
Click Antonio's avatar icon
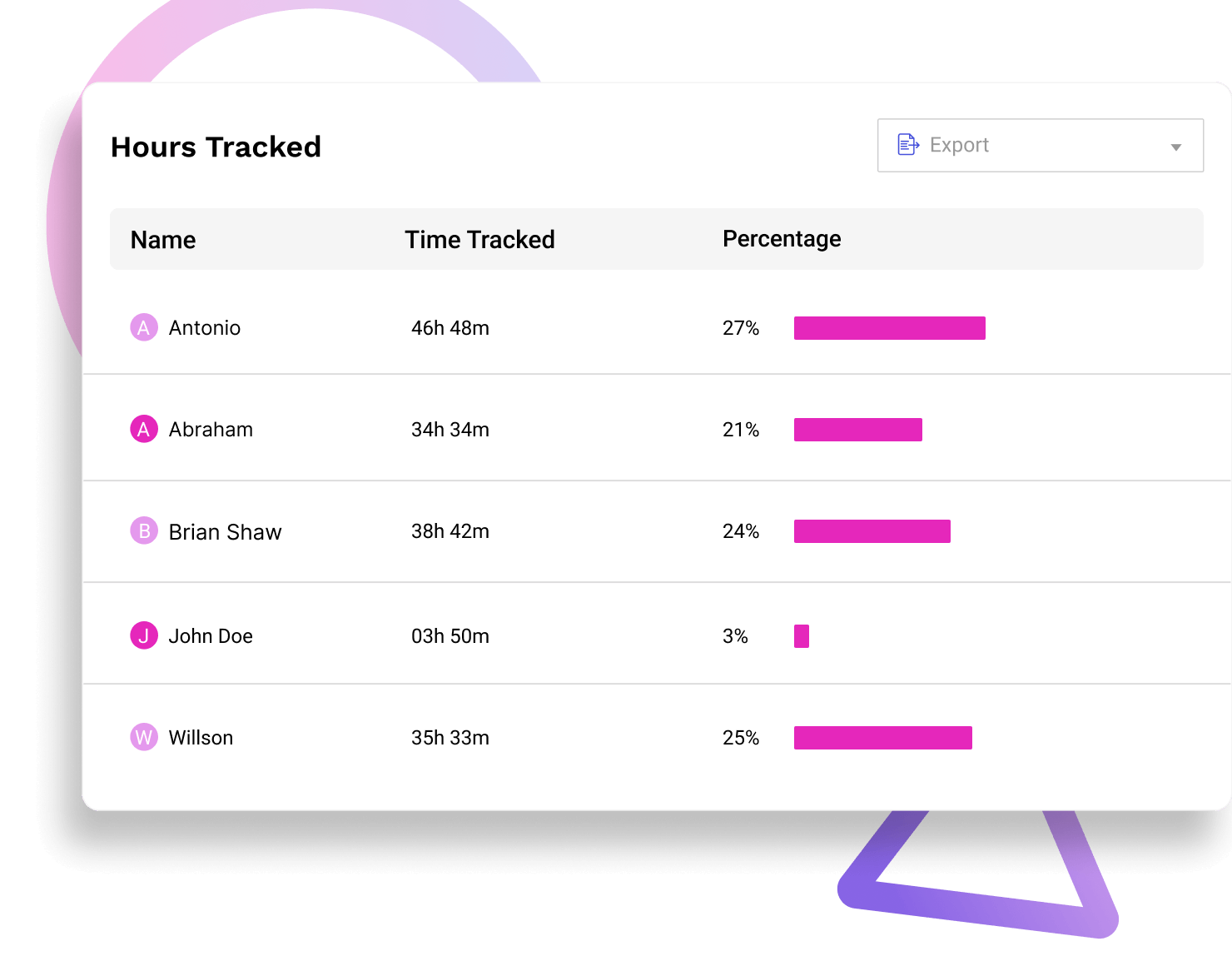point(144,327)
